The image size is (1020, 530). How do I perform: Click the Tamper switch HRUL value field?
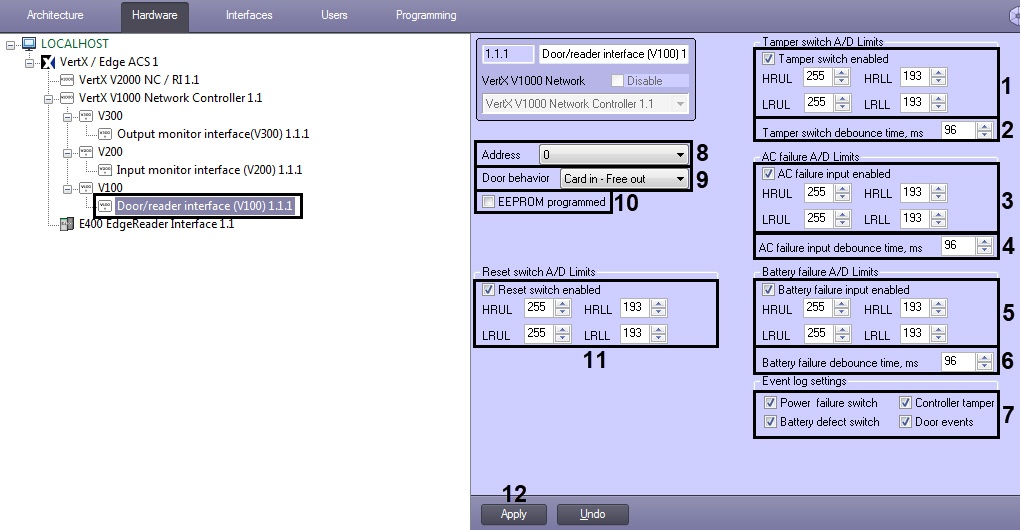818,77
